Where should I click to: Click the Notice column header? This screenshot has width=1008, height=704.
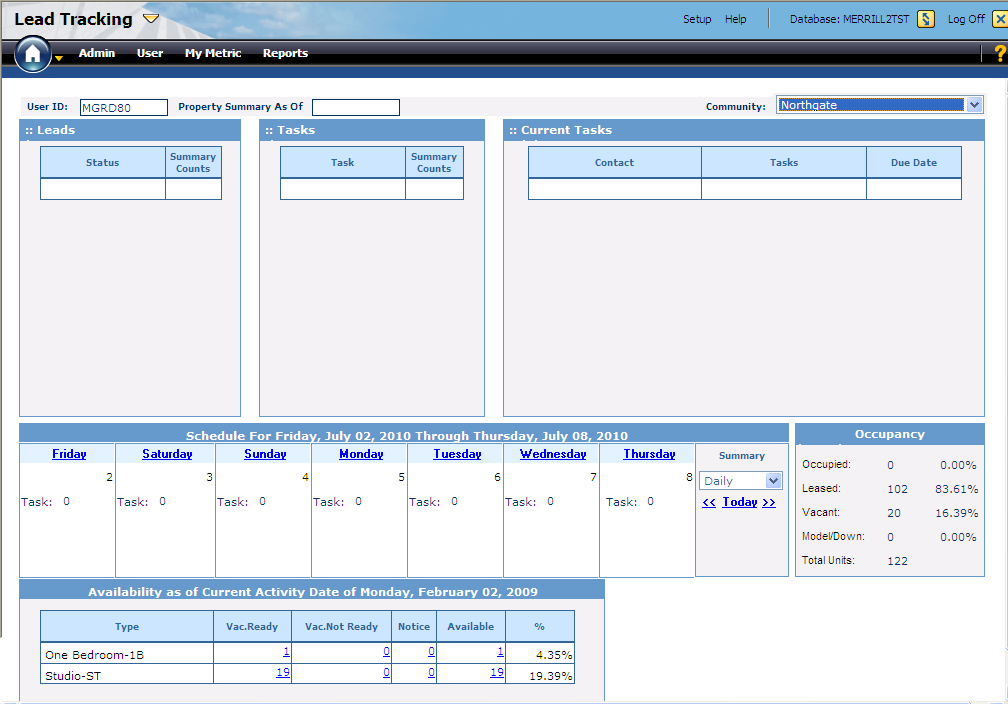pyautogui.click(x=414, y=627)
